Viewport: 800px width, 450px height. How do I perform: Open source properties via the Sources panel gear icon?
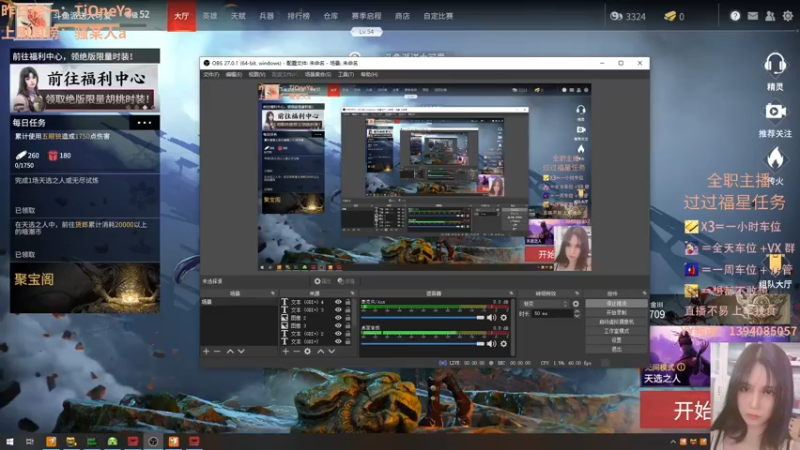tap(308, 352)
